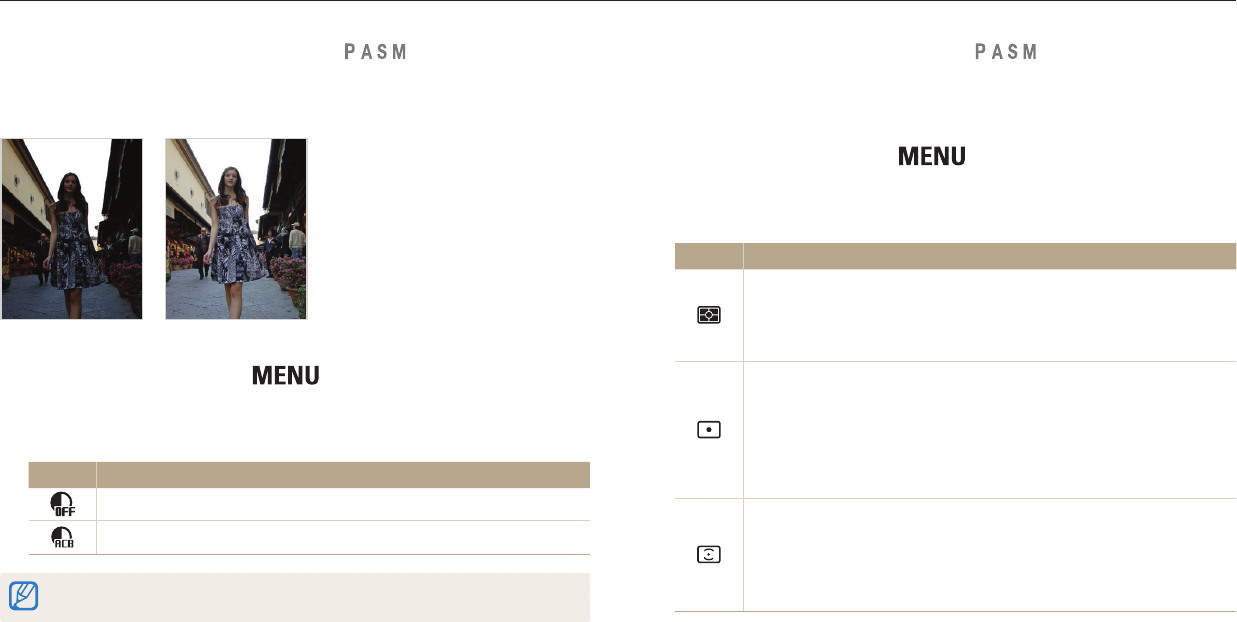Click the note box beside pencil icon
Viewport: 1237px width, 622px height.
click(295, 597)
